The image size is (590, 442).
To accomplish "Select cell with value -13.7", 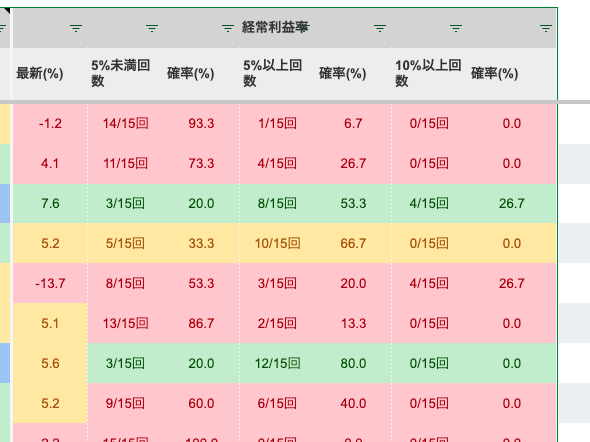I will pos(50,283).
